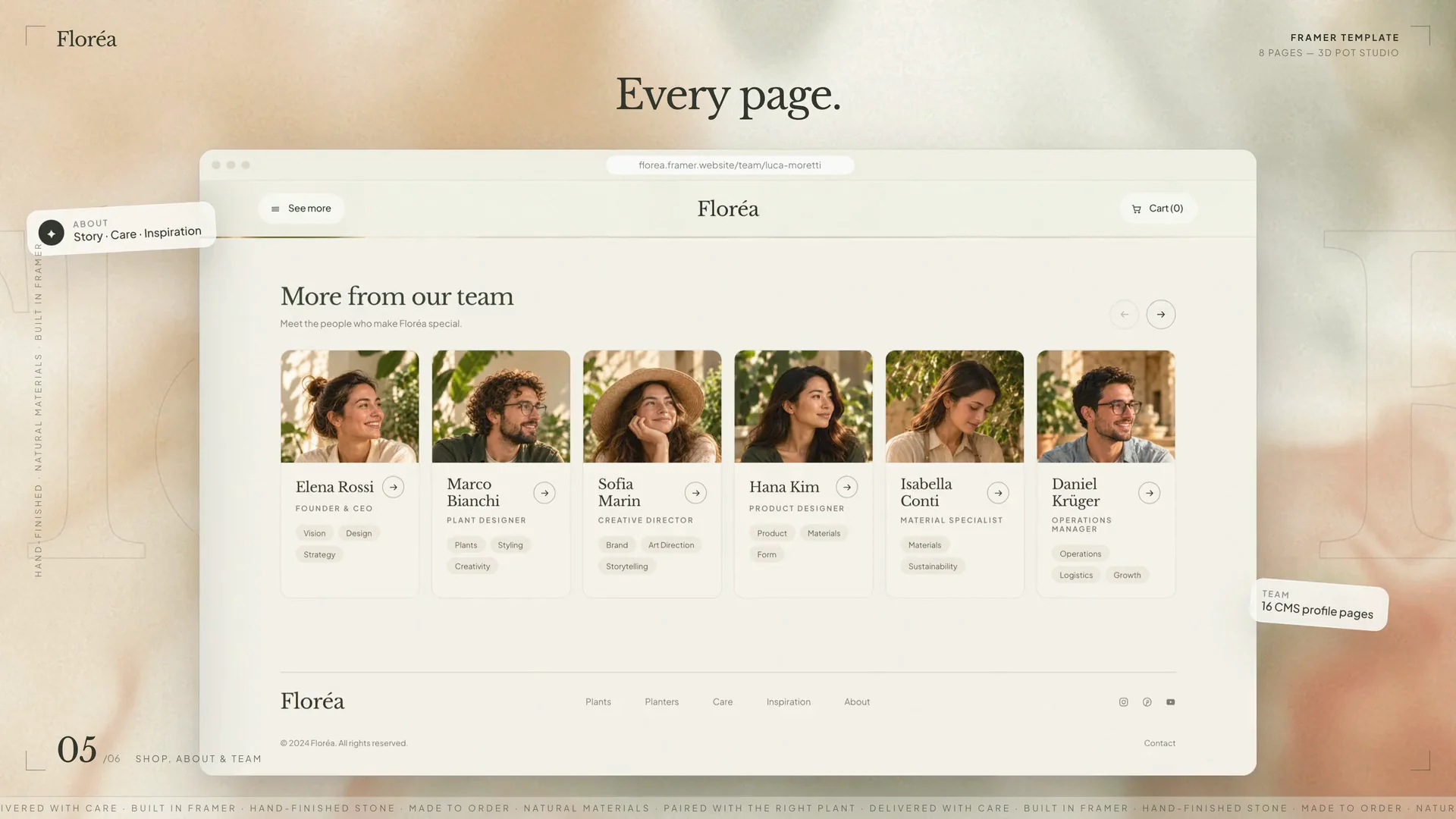The image size is (1456, 819).
Task: Open Elena Rossi's profile arrow icon
Action: pyautogui.click(x=393, y=487)
